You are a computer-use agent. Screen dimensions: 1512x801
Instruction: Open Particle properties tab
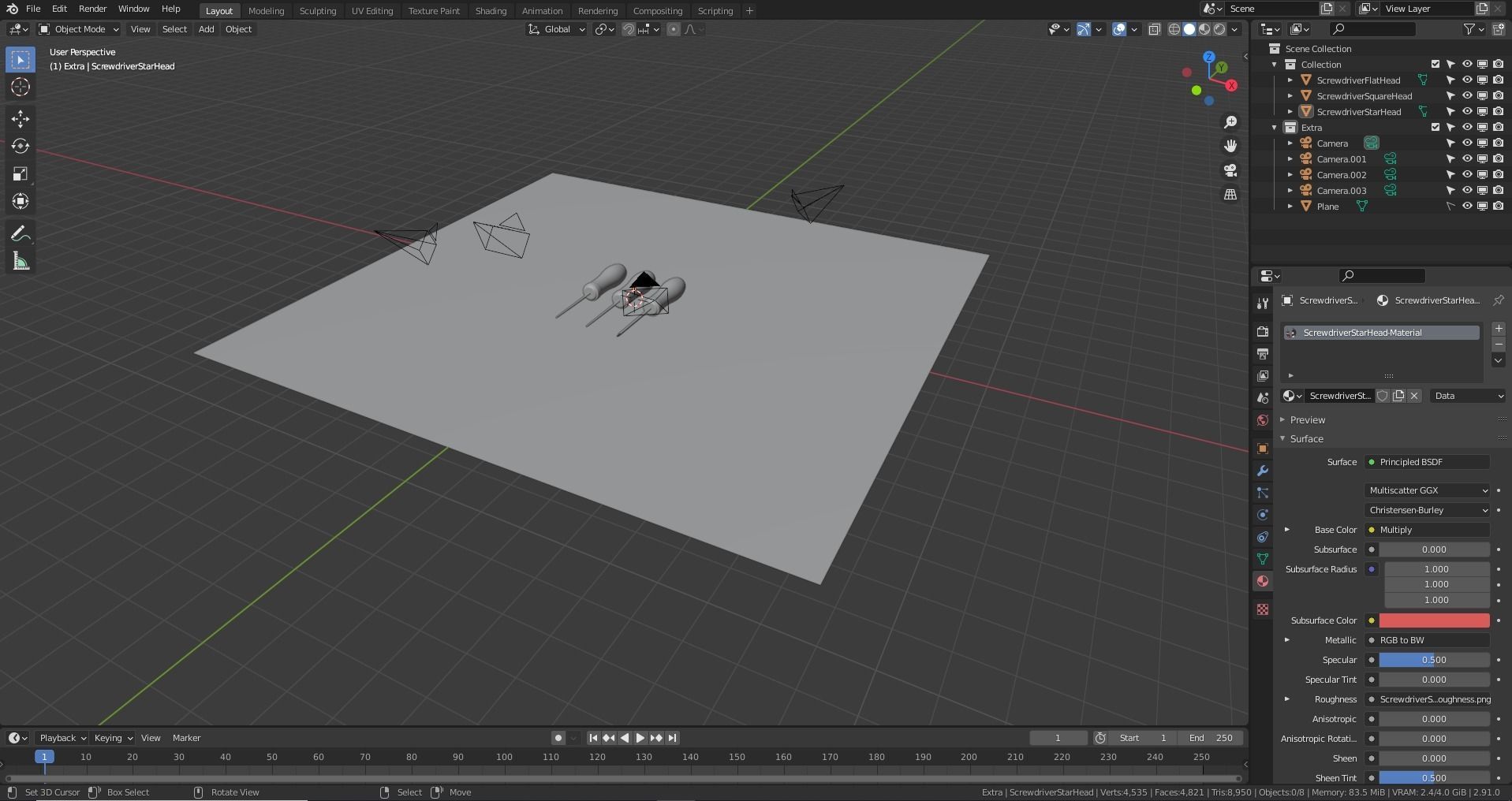coord(1263,493)
